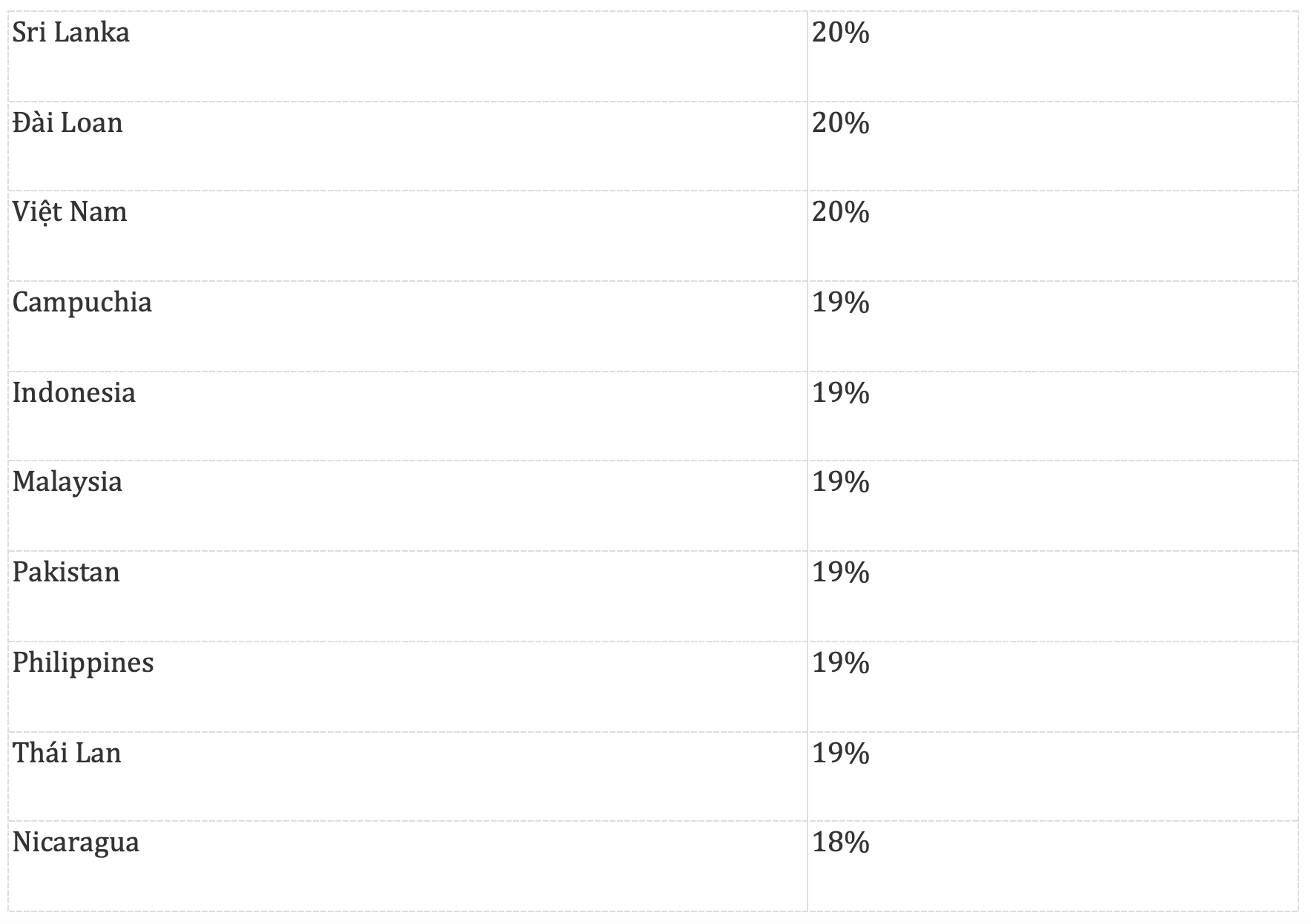The width and height of the screenshot is (1311, 924).
Task: Click the Indonesia row label
Action: (74, 393)
